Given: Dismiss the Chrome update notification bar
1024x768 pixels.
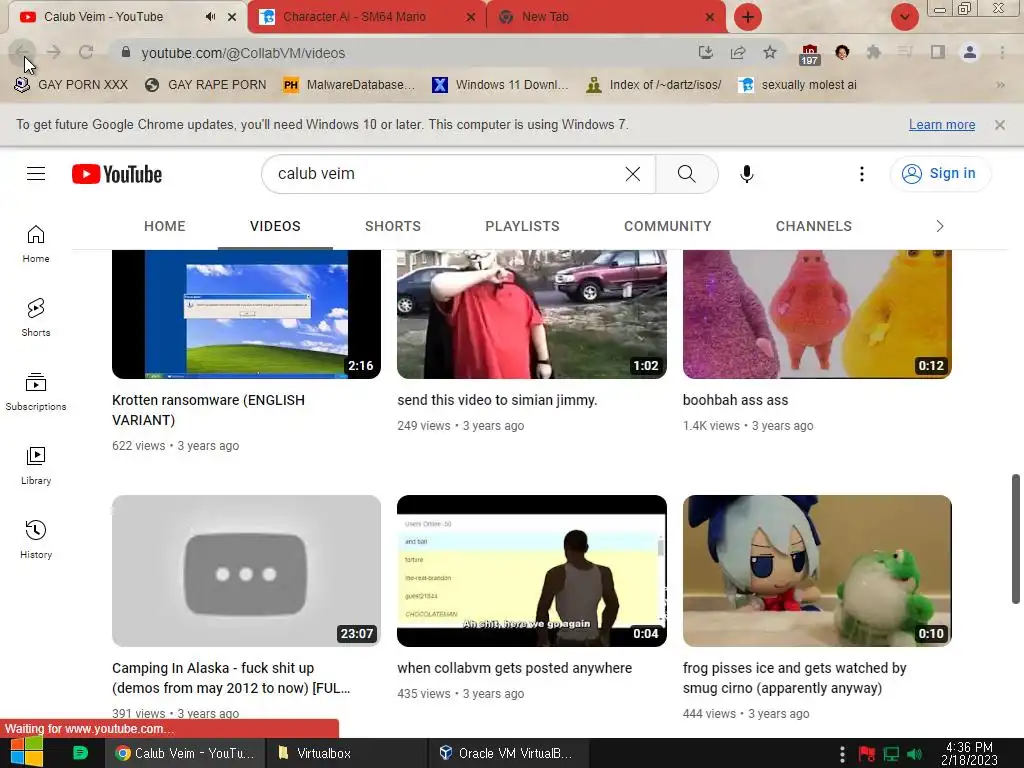Looking at the screenshot, I should (x=1000, y=125).
